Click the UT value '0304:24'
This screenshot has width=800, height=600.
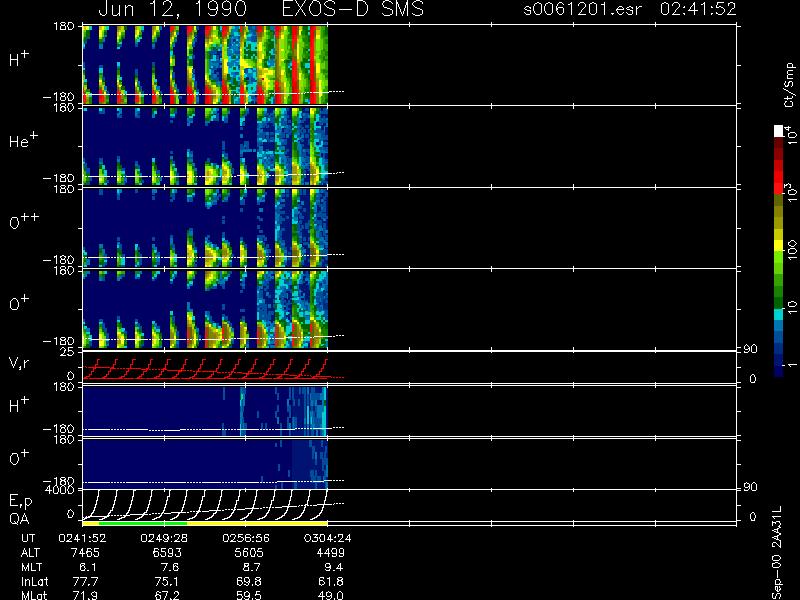tap(328, 538)
